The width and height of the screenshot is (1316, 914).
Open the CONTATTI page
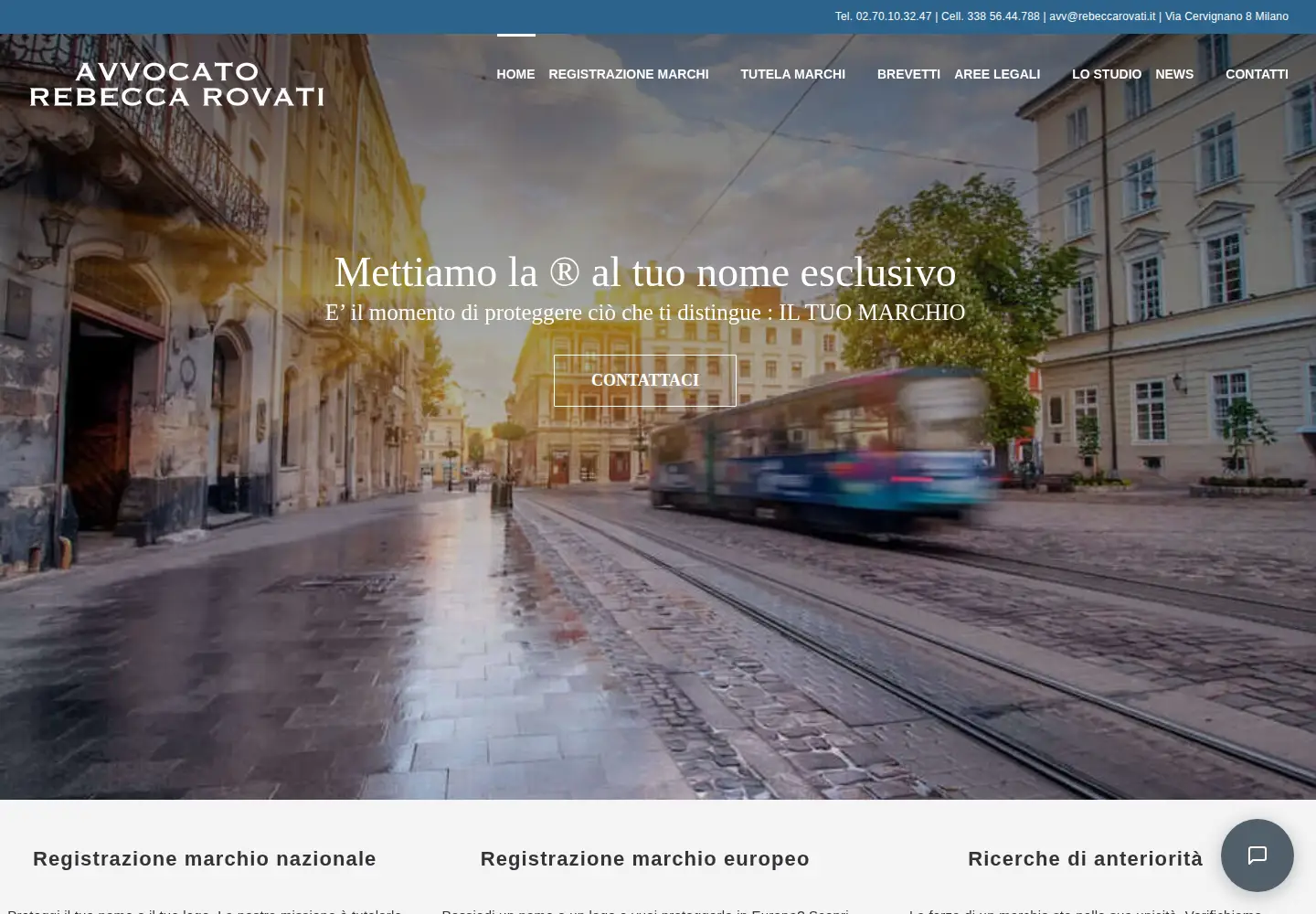[1257, 74]
